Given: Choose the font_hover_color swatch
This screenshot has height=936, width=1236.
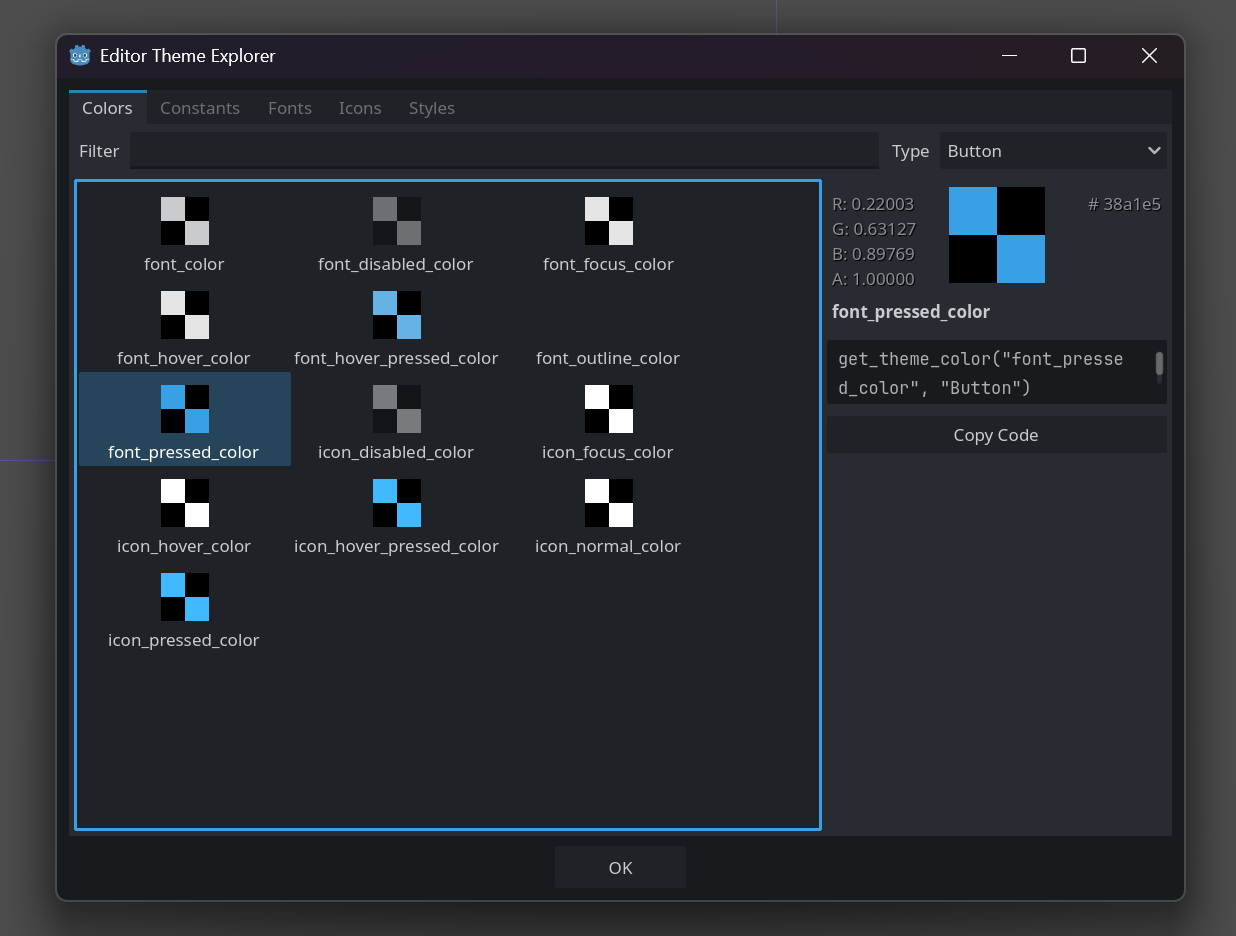Looking at the screenshot, I should (185, 315).
